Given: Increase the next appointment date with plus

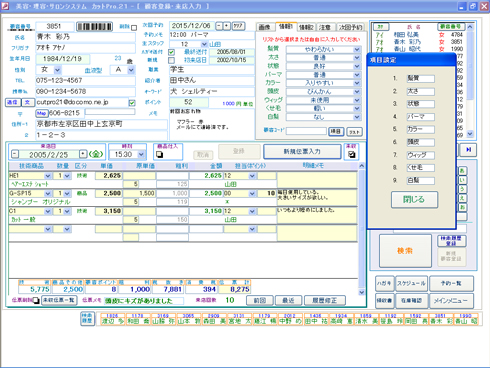Looking at the screenshot, I should pos(227,26).
